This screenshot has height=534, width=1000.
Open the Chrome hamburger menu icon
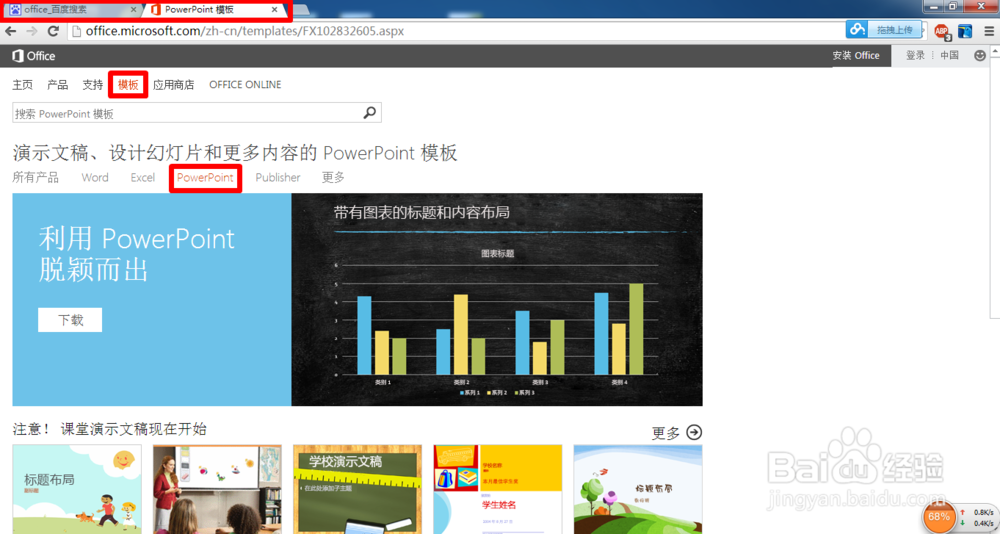989,31
